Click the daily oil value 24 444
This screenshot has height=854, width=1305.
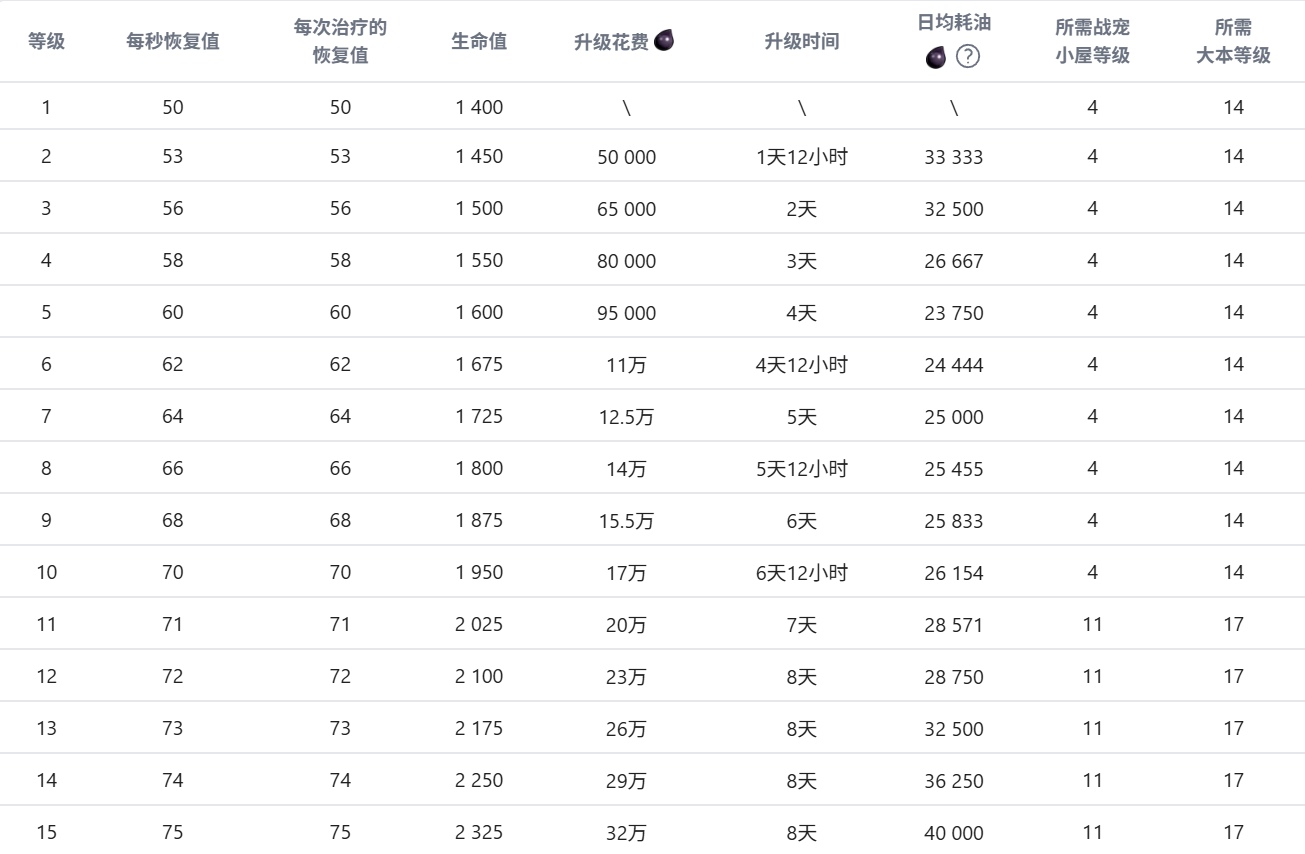(x=954, y=365)
